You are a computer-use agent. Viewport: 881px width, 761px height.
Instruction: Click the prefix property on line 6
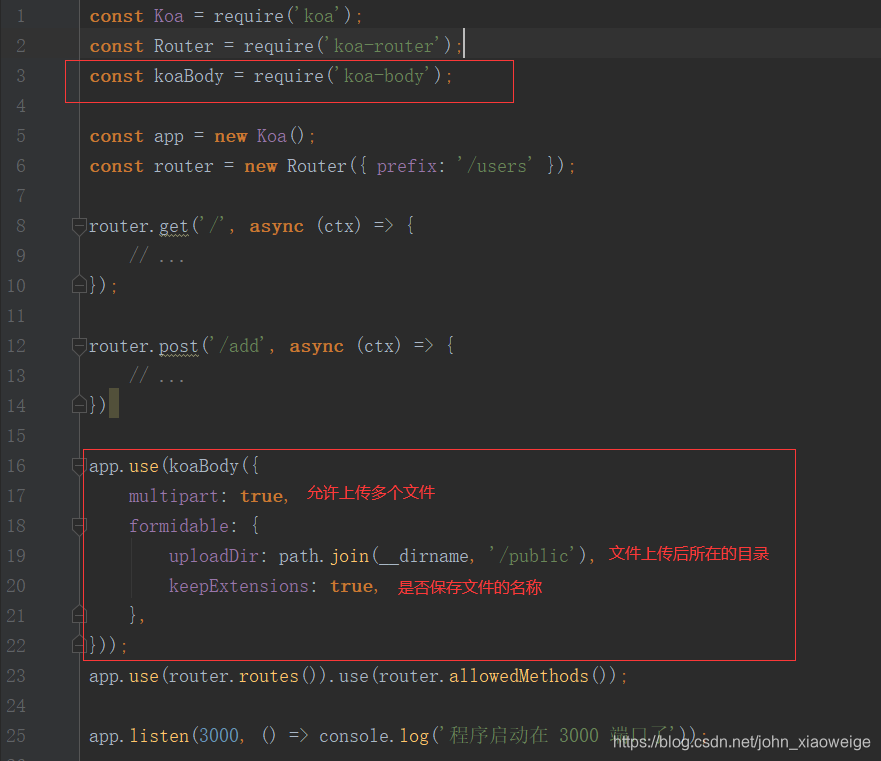click(x=407, y=166)
